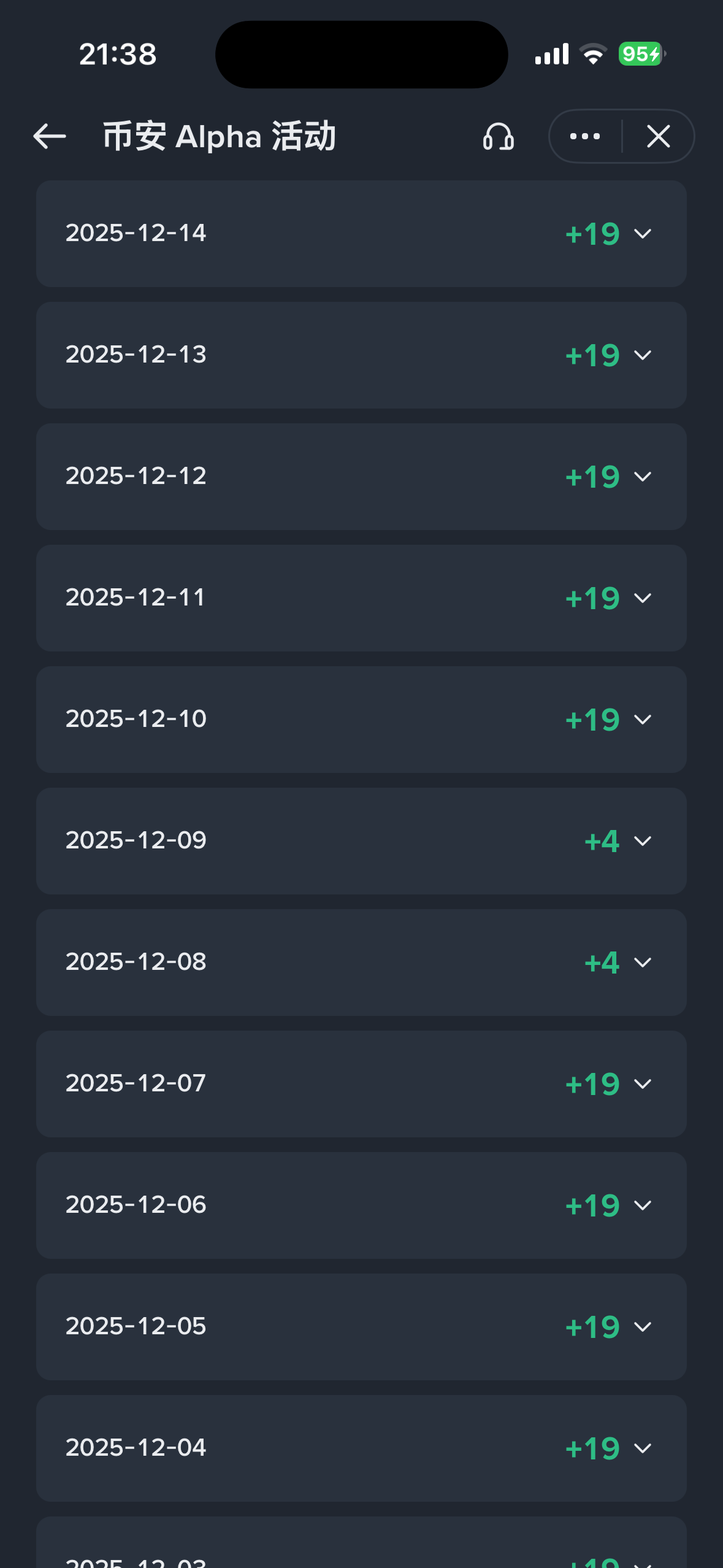This screenshot has height=1568, width=723.
Task: Tap +19 points on 2025-12-05
Action: point(592,1327)
